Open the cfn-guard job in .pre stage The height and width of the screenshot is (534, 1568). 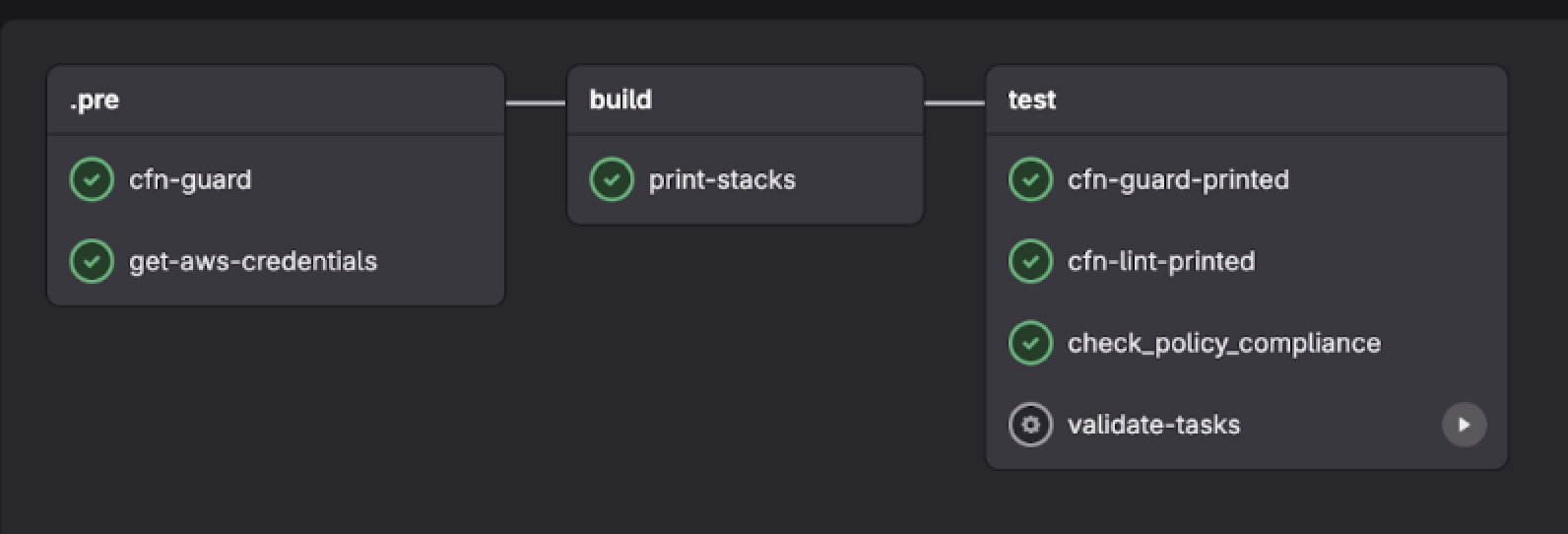pyautogui.click(x=190, y=180)
